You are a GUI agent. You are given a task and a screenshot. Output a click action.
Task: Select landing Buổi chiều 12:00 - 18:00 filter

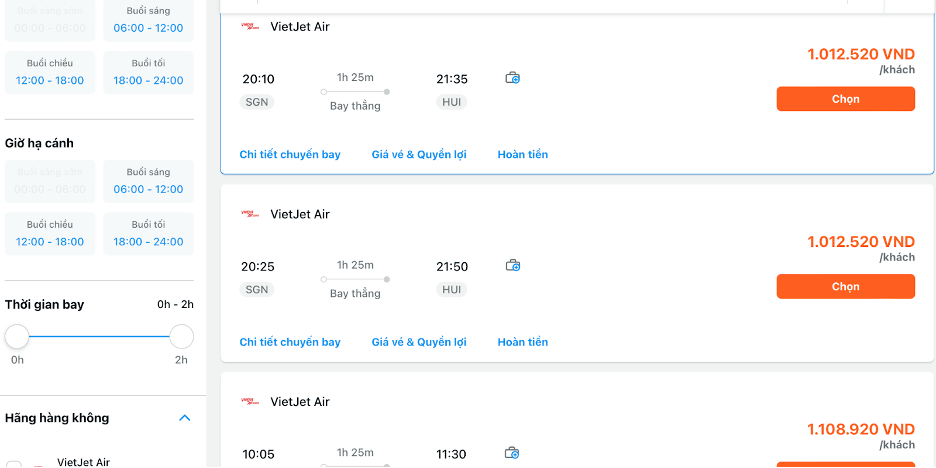(50, 234)
